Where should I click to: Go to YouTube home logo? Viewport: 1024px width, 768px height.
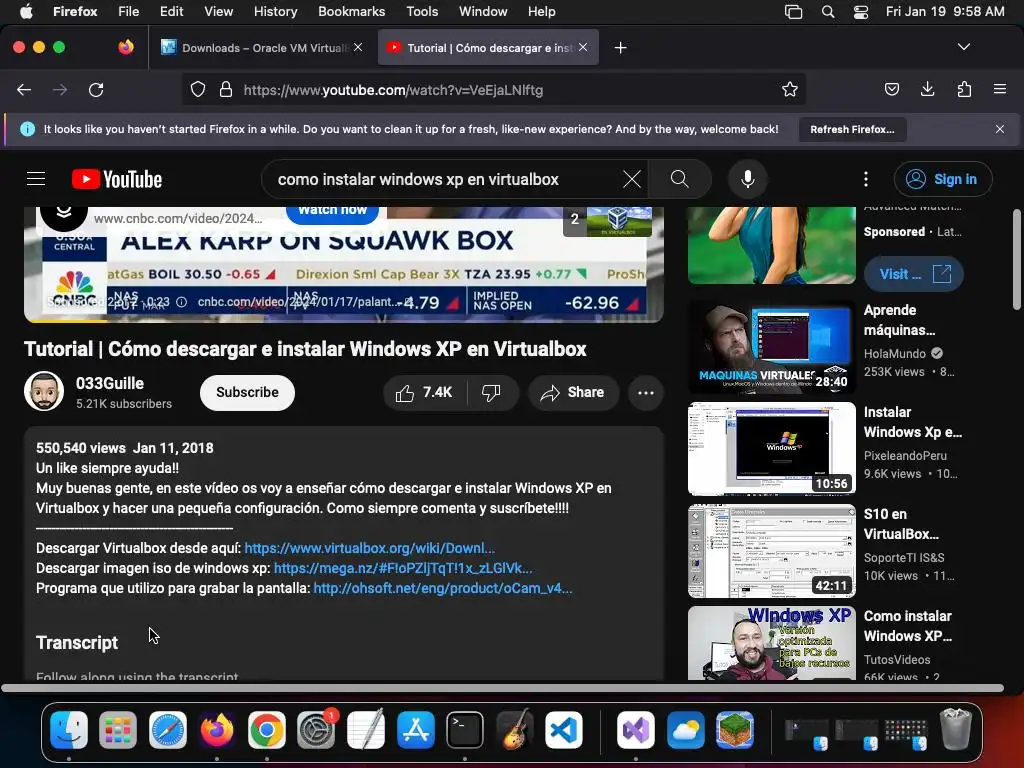[117, 179]
